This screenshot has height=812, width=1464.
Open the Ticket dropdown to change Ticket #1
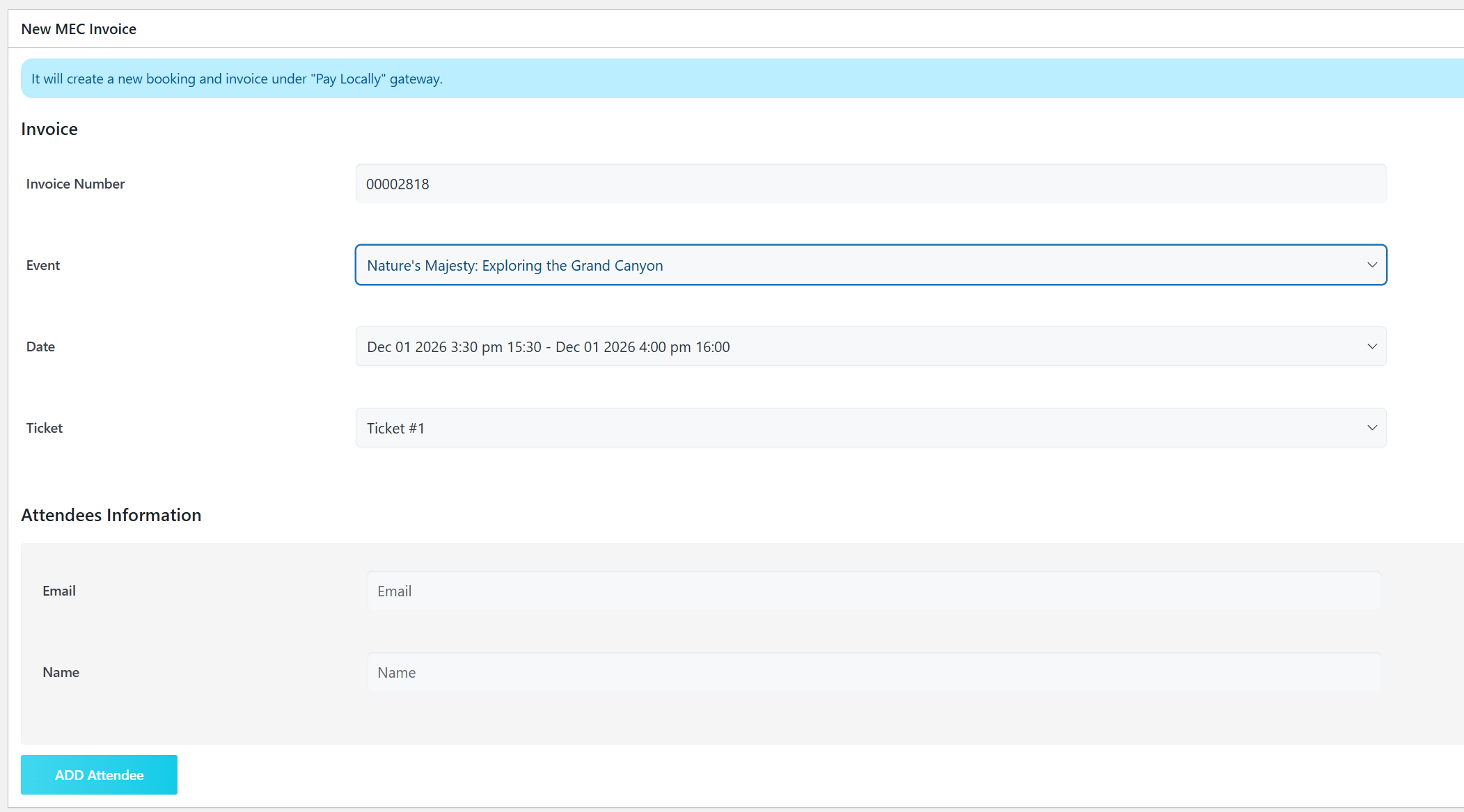870,427
